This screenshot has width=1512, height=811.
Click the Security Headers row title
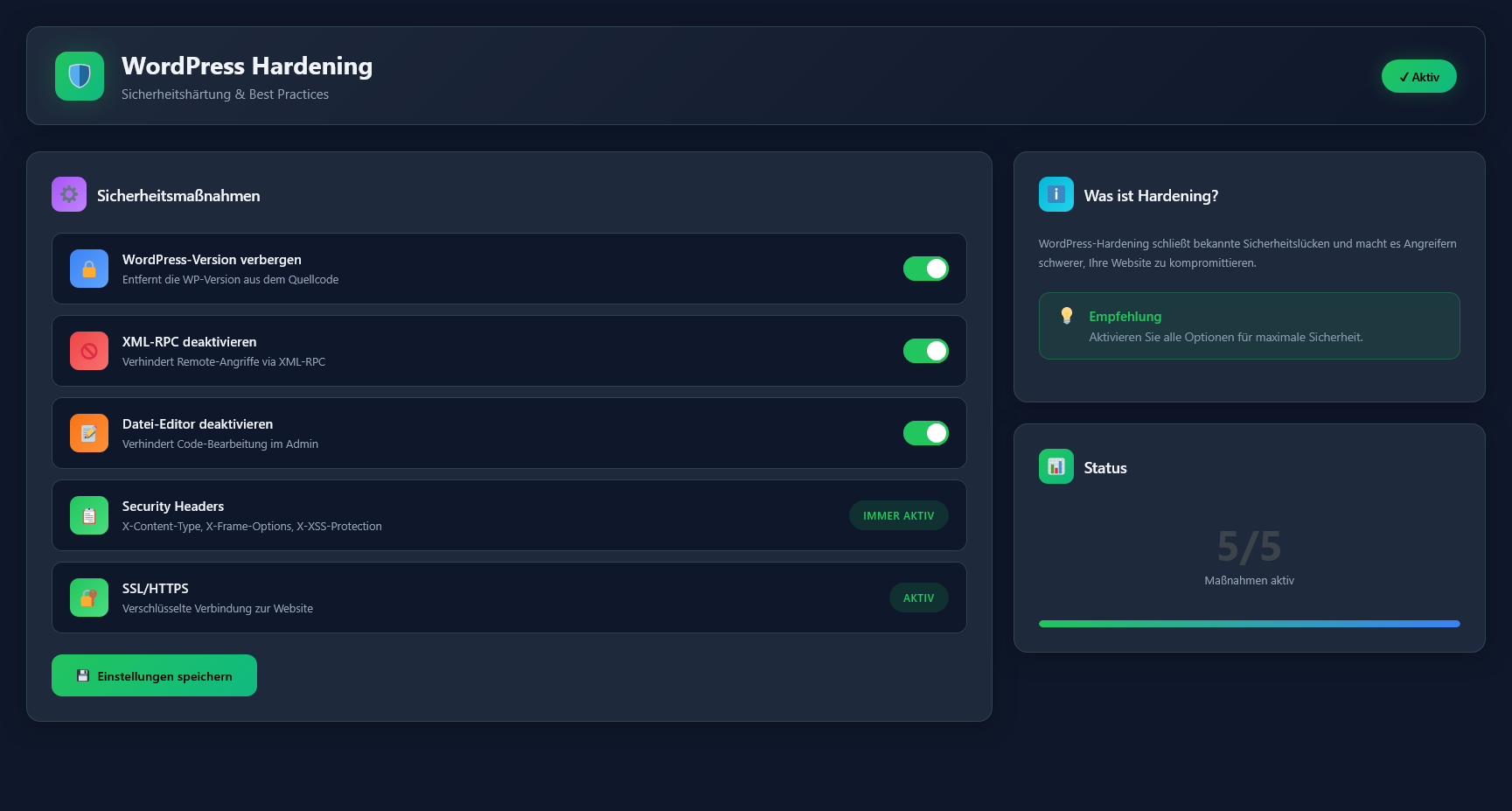[x=173, y=507]
